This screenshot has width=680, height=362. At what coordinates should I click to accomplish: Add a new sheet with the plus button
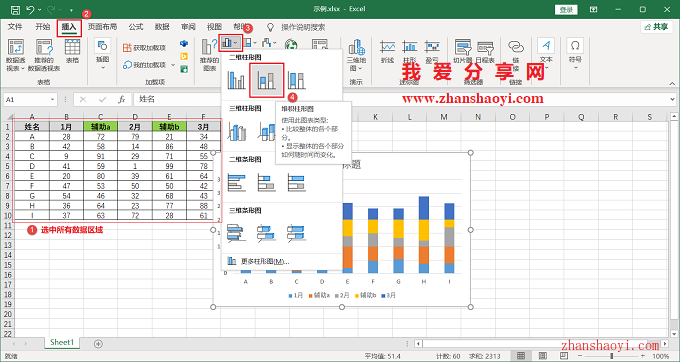tap(98, 344)
